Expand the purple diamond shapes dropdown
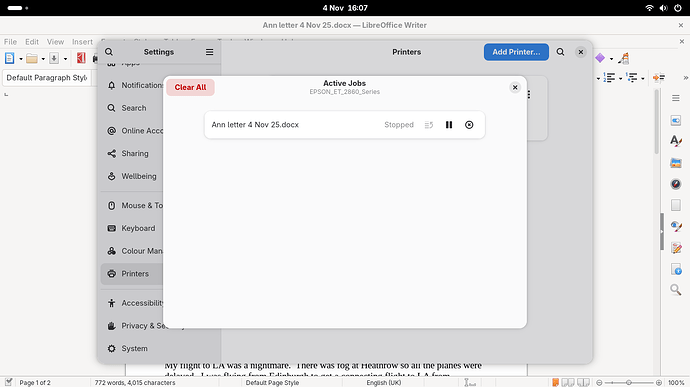Viewport: 690px width, 387px height. 611,59
